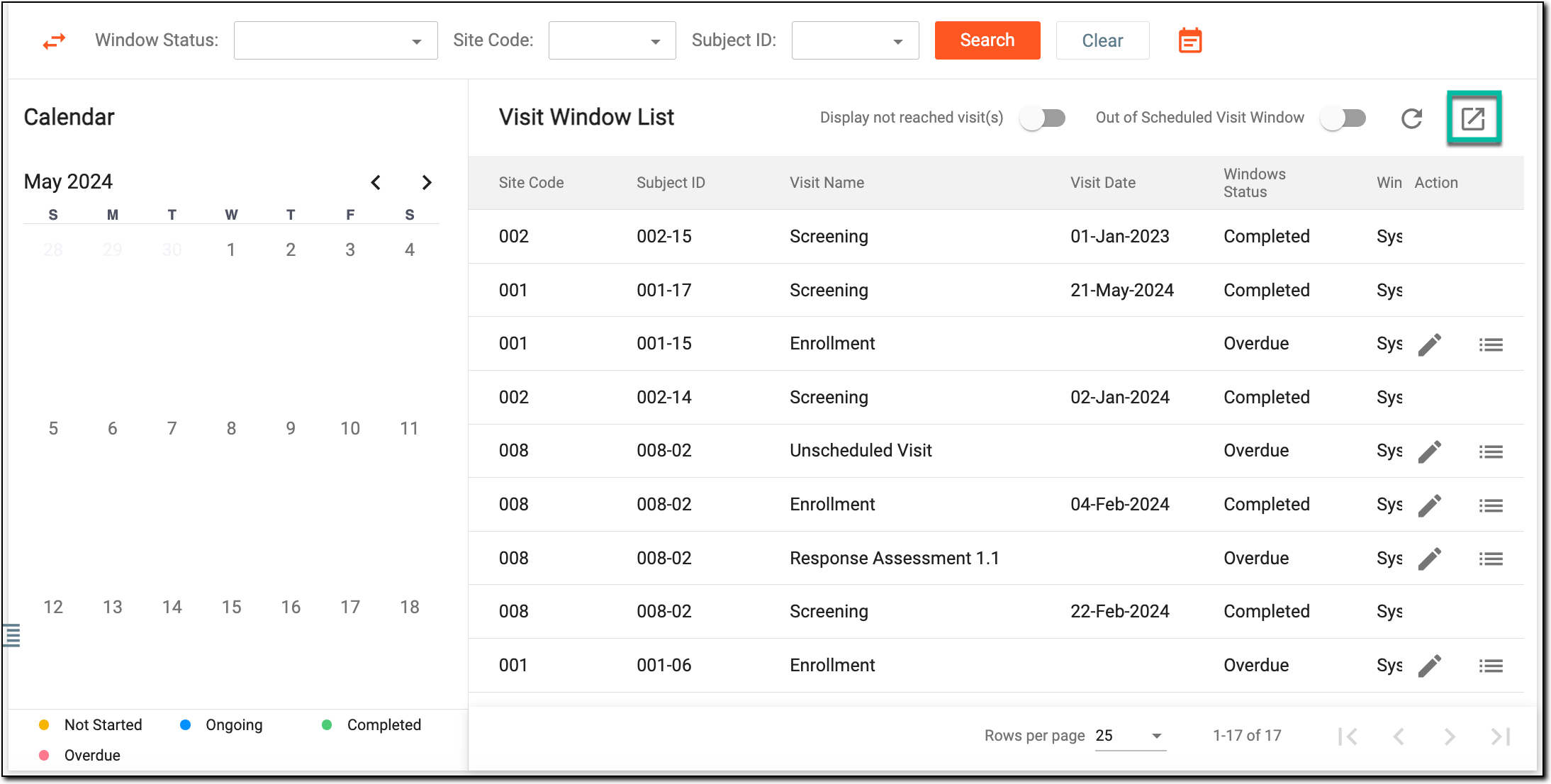Screen dimensions: 1551x784
Task: Open the orange calendar icon next to Clear
Action: (1190, 40)
